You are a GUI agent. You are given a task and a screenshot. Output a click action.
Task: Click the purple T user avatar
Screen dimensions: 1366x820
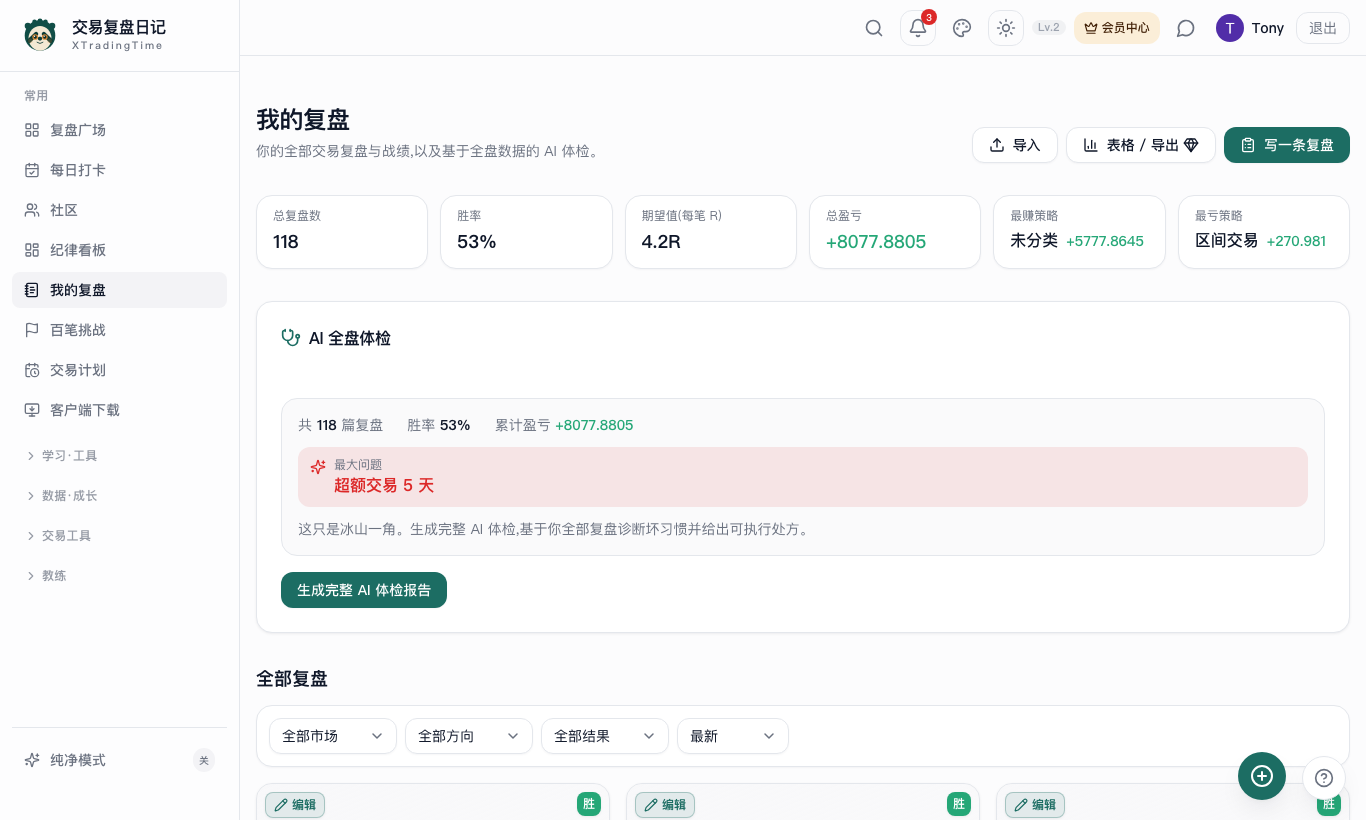(1230, 28)
